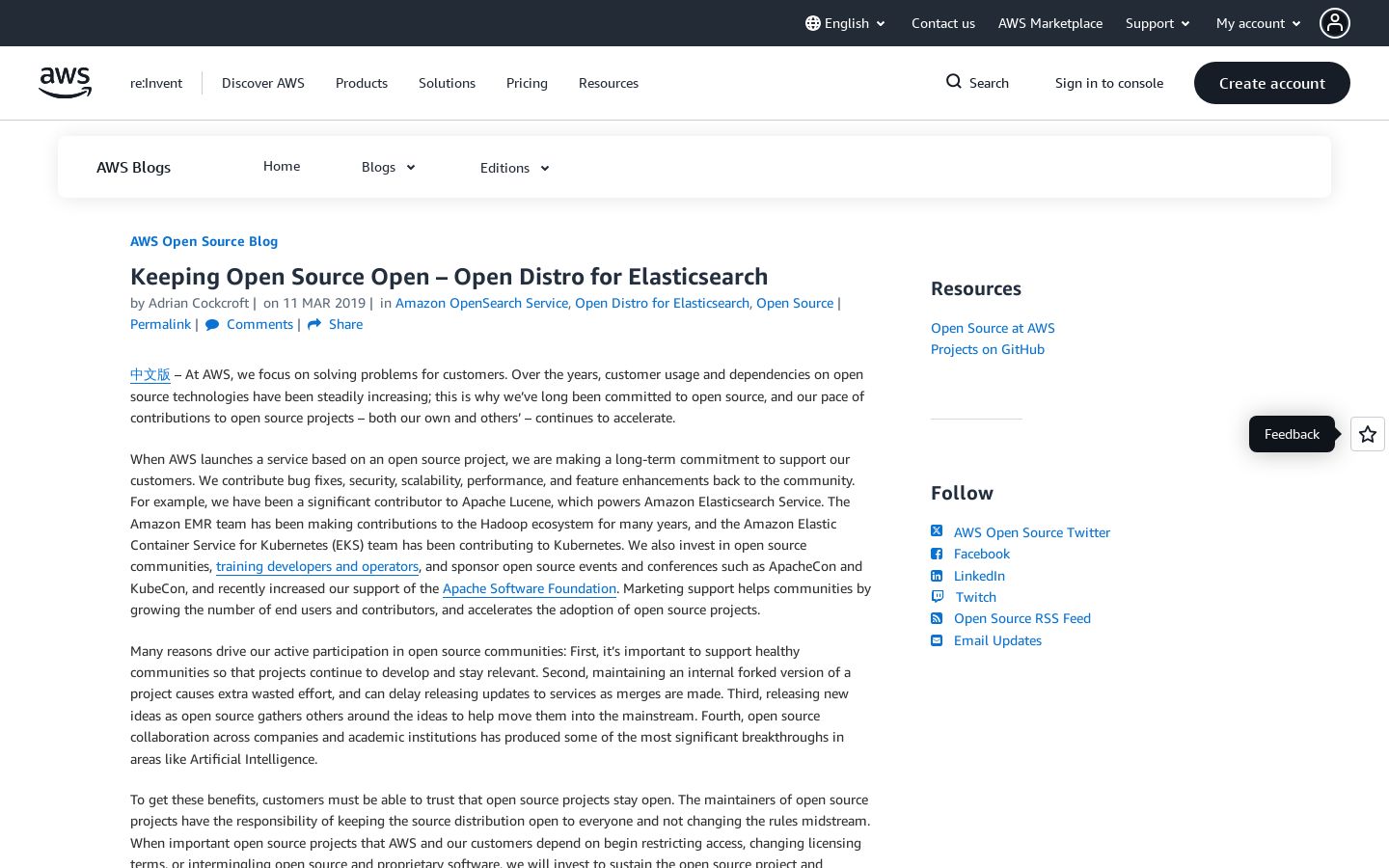The image size is (1389, 868).
Task: Click the globe language icon
Action: click(813, 23)
